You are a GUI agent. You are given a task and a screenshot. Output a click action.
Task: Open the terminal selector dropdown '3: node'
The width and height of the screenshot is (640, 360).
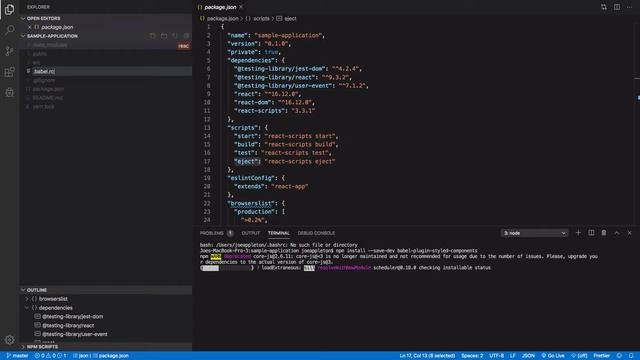pyautogui.click(x=534, y=233)
